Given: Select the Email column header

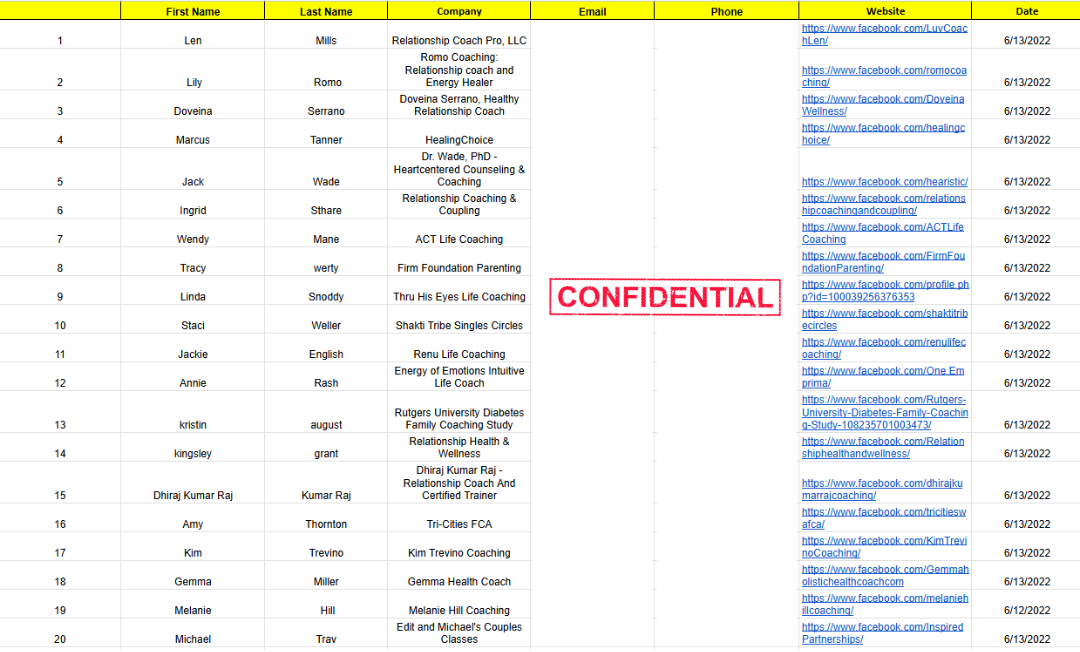Looking at the screenshot, I should (x=592, y=11).
